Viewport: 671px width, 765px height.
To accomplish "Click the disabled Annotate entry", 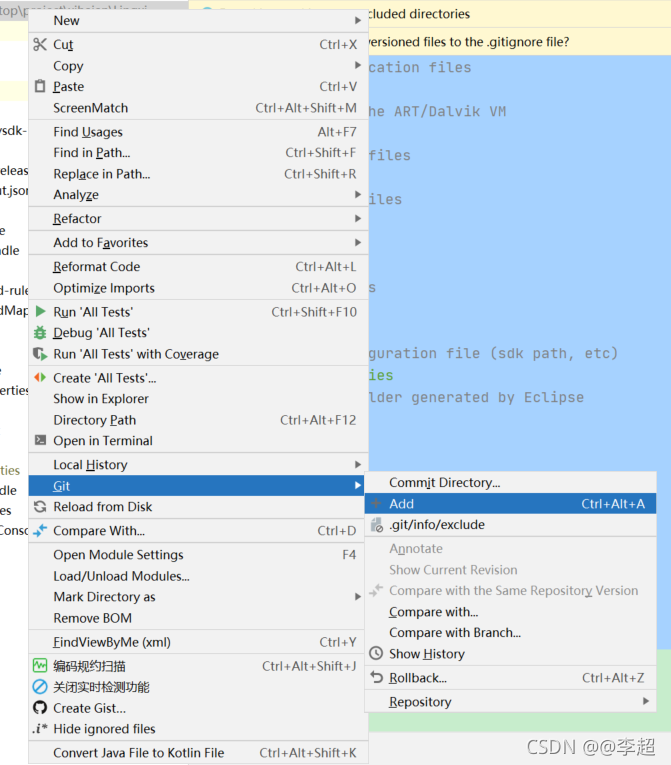I will pos(510,549).
